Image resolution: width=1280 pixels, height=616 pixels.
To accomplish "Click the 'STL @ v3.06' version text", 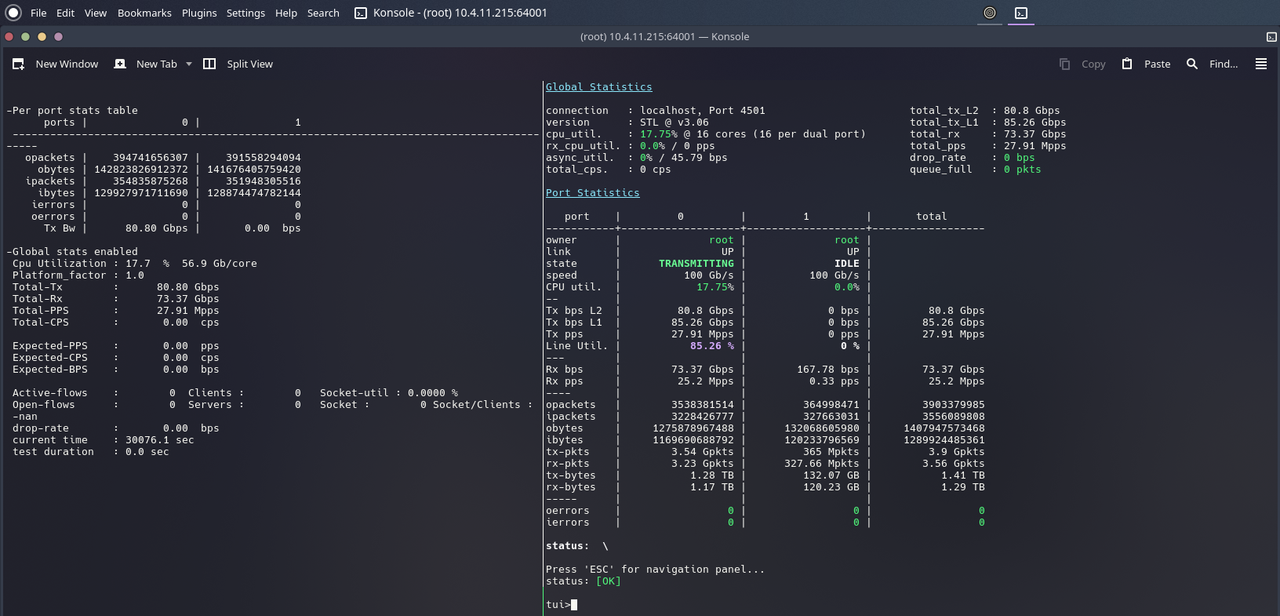I will pyautogui.click(x=674, y=122).
